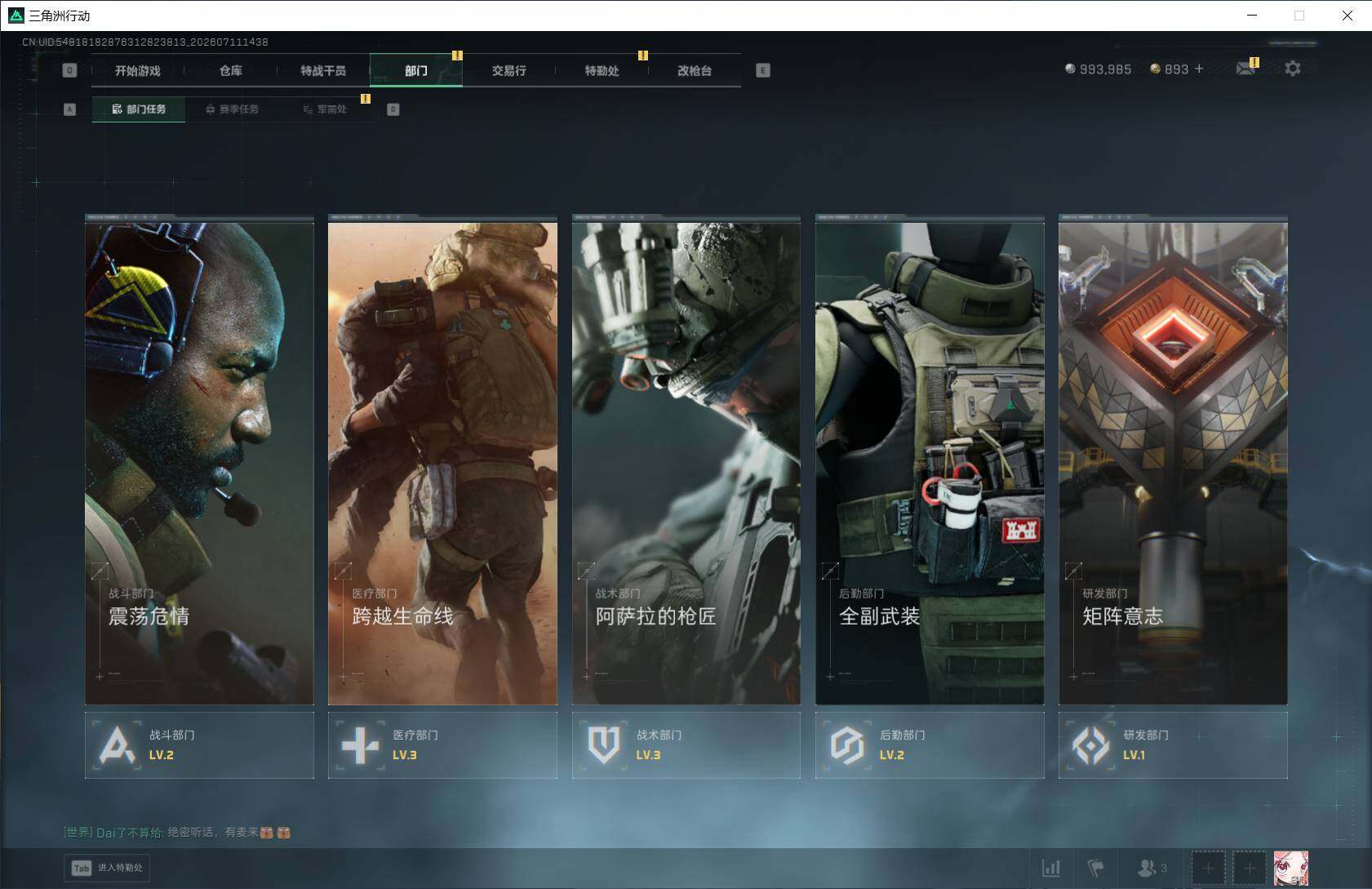The height and width of the screenshot is (889, 1372).
Task: Open the friends list icon
Action: click(1152, 868)
